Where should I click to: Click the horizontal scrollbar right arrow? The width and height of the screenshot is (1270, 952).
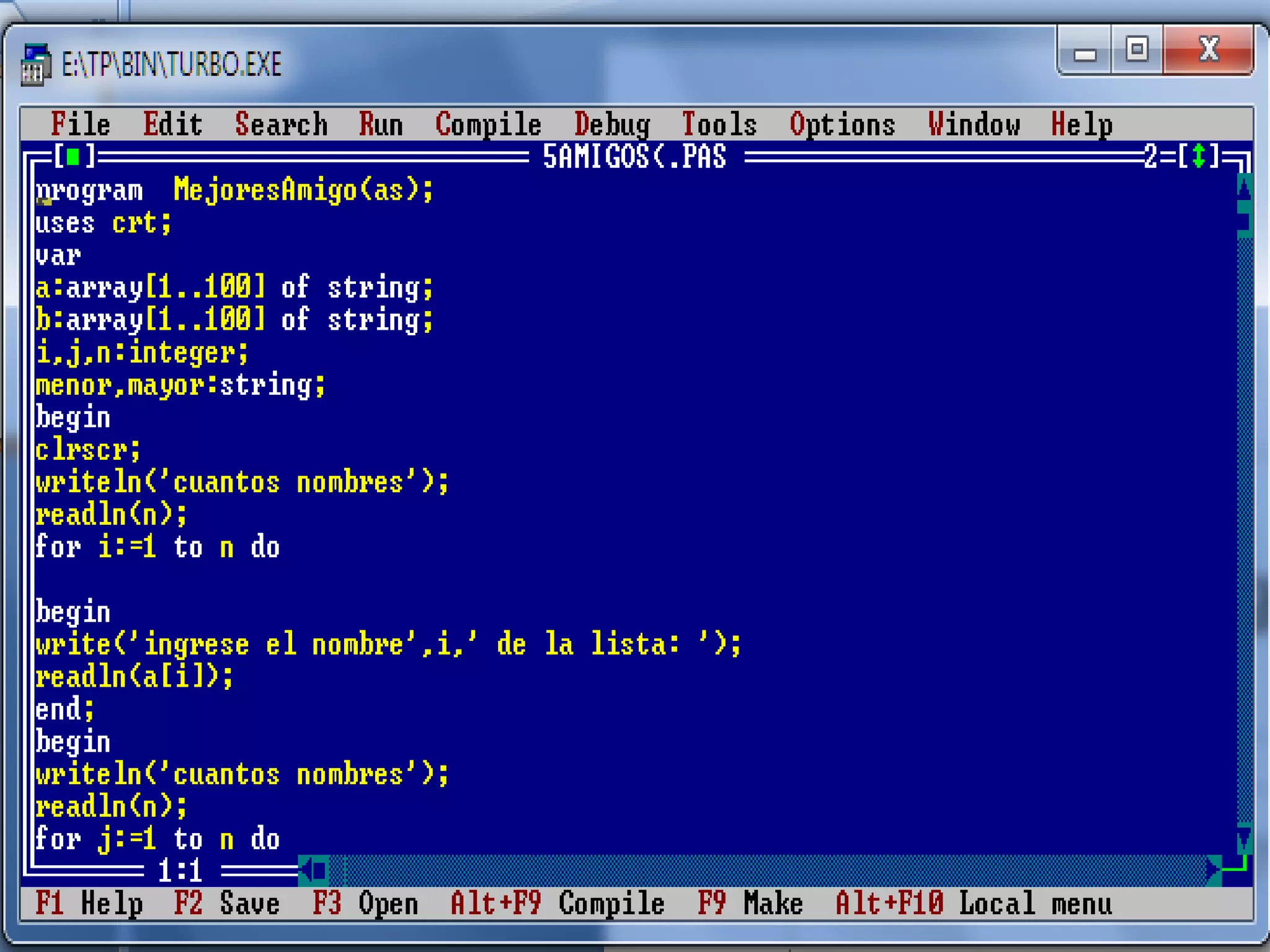pyautogui.click(x=1213, y=870)
